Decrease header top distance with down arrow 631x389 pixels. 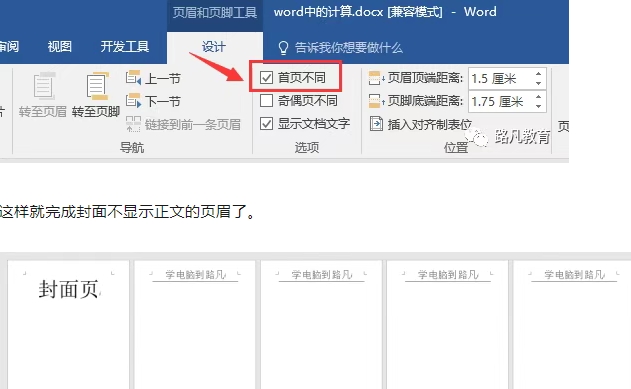coord(538,83)
